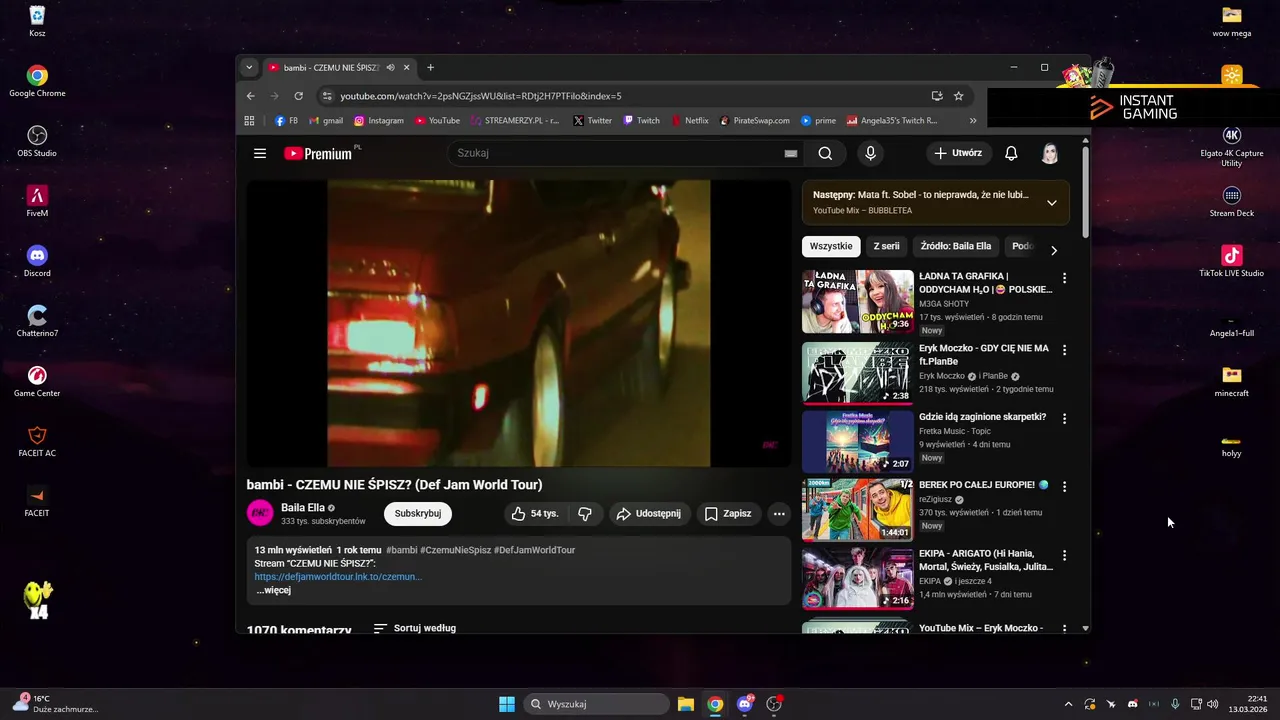Open the defjamworldtour.lnk.to link
The width and height of the screenshot is (1280, 720).
338,577
